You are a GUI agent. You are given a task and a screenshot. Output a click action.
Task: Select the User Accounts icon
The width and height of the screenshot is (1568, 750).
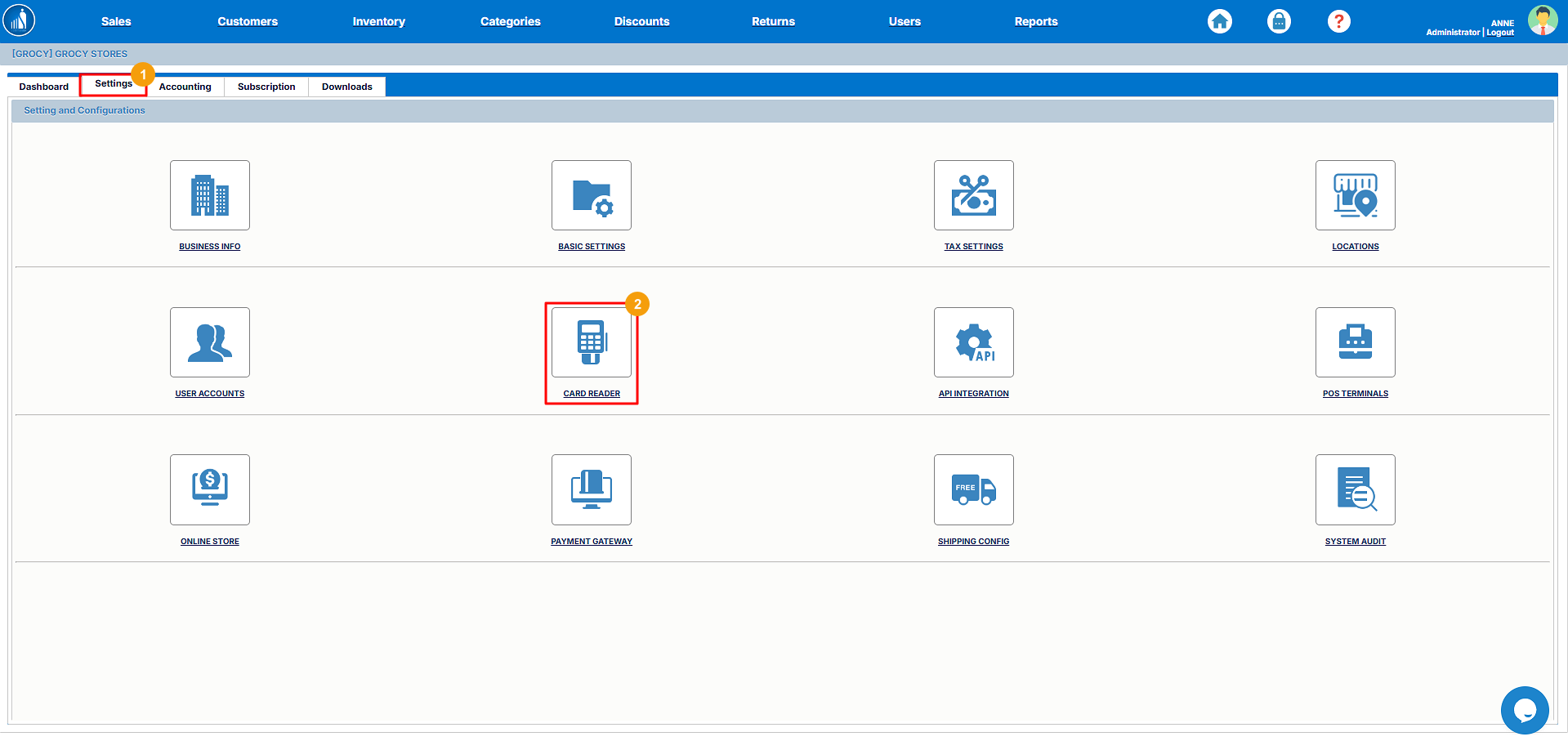209,342
